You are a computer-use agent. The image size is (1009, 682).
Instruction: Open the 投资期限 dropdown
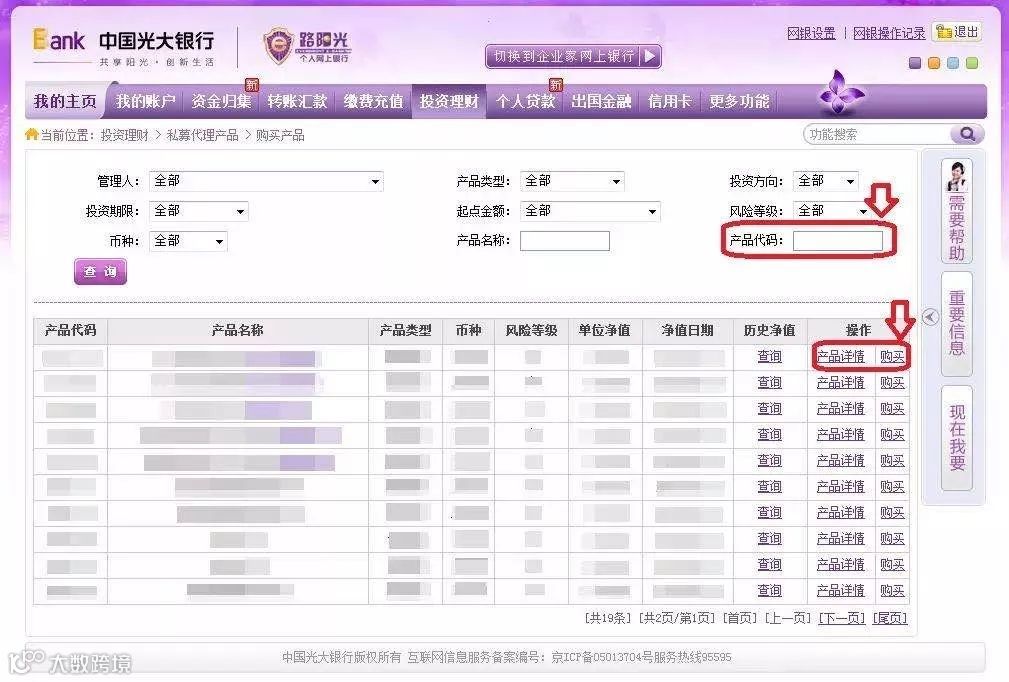199,211
